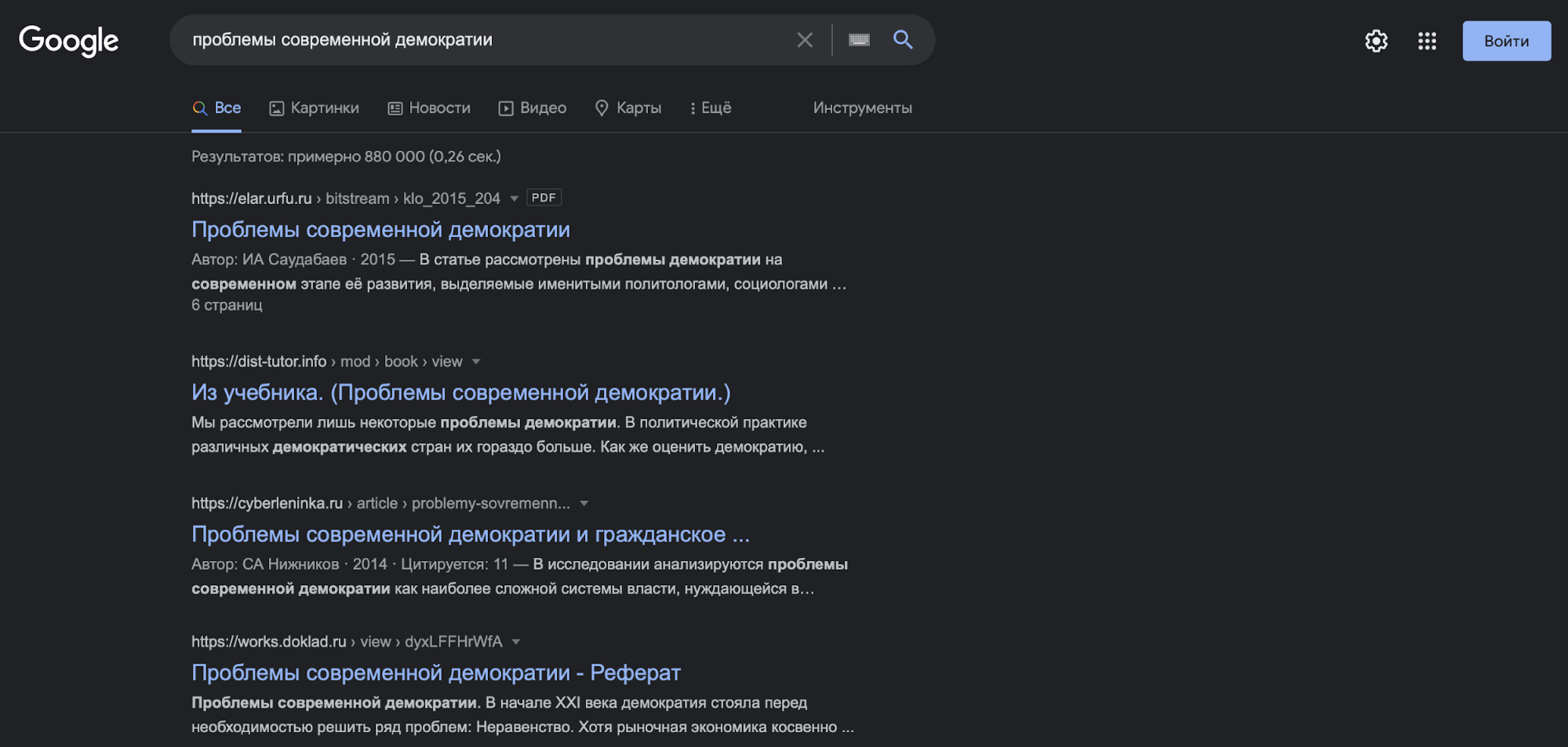Open the on-screen keyboard icon

859,40
